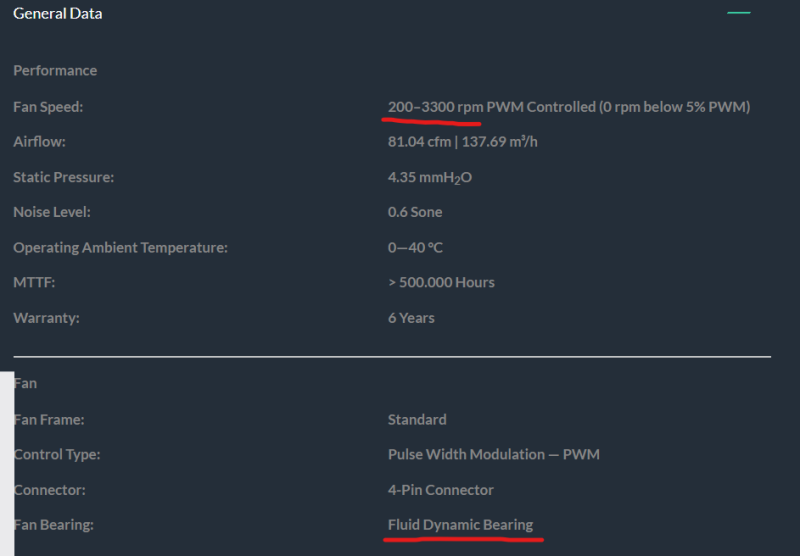Click the 0.6 Sone value
Viewport: 800px width, 556px height.
[x=415, y=212]
